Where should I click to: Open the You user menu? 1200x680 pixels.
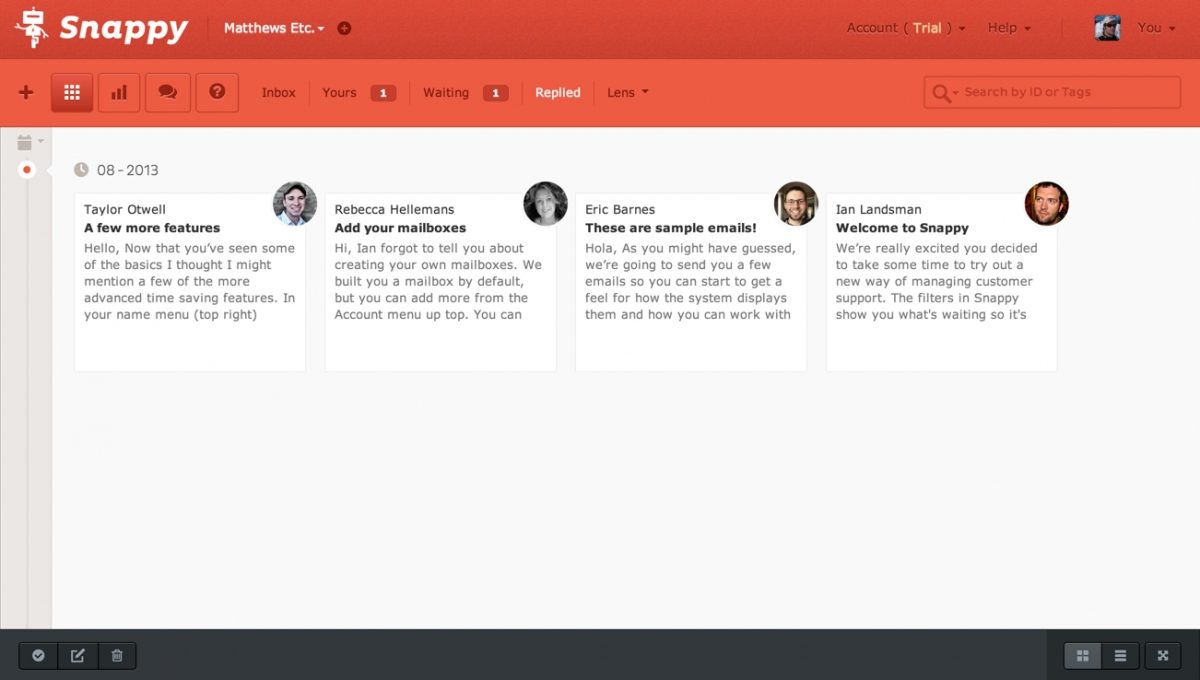(1156, 28)
